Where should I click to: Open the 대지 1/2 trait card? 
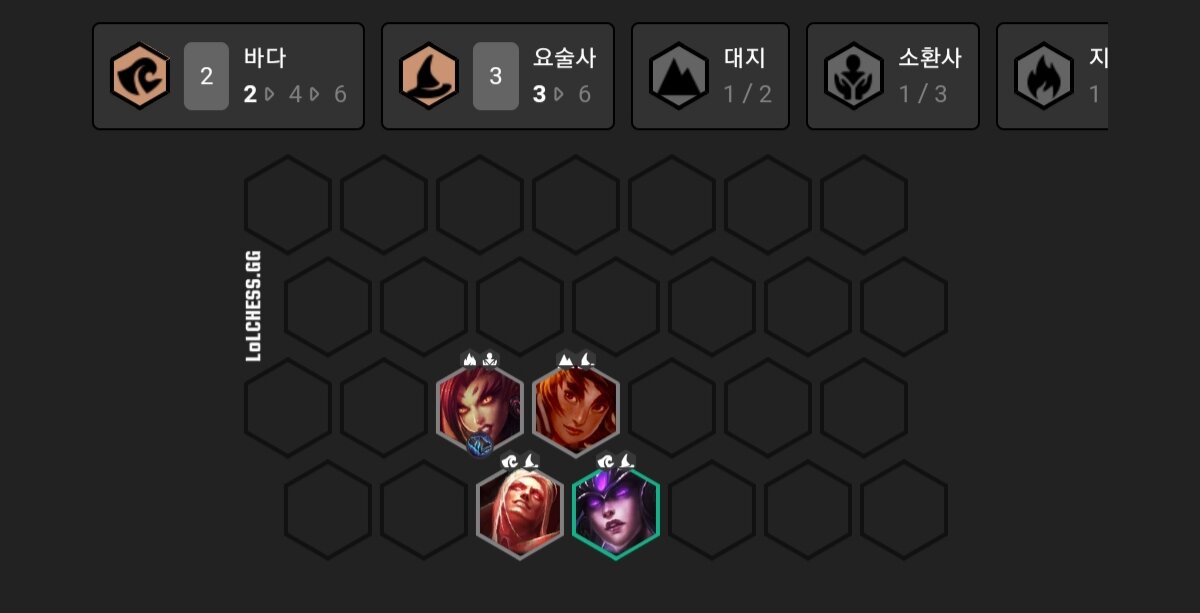click(x=710, y=76)
